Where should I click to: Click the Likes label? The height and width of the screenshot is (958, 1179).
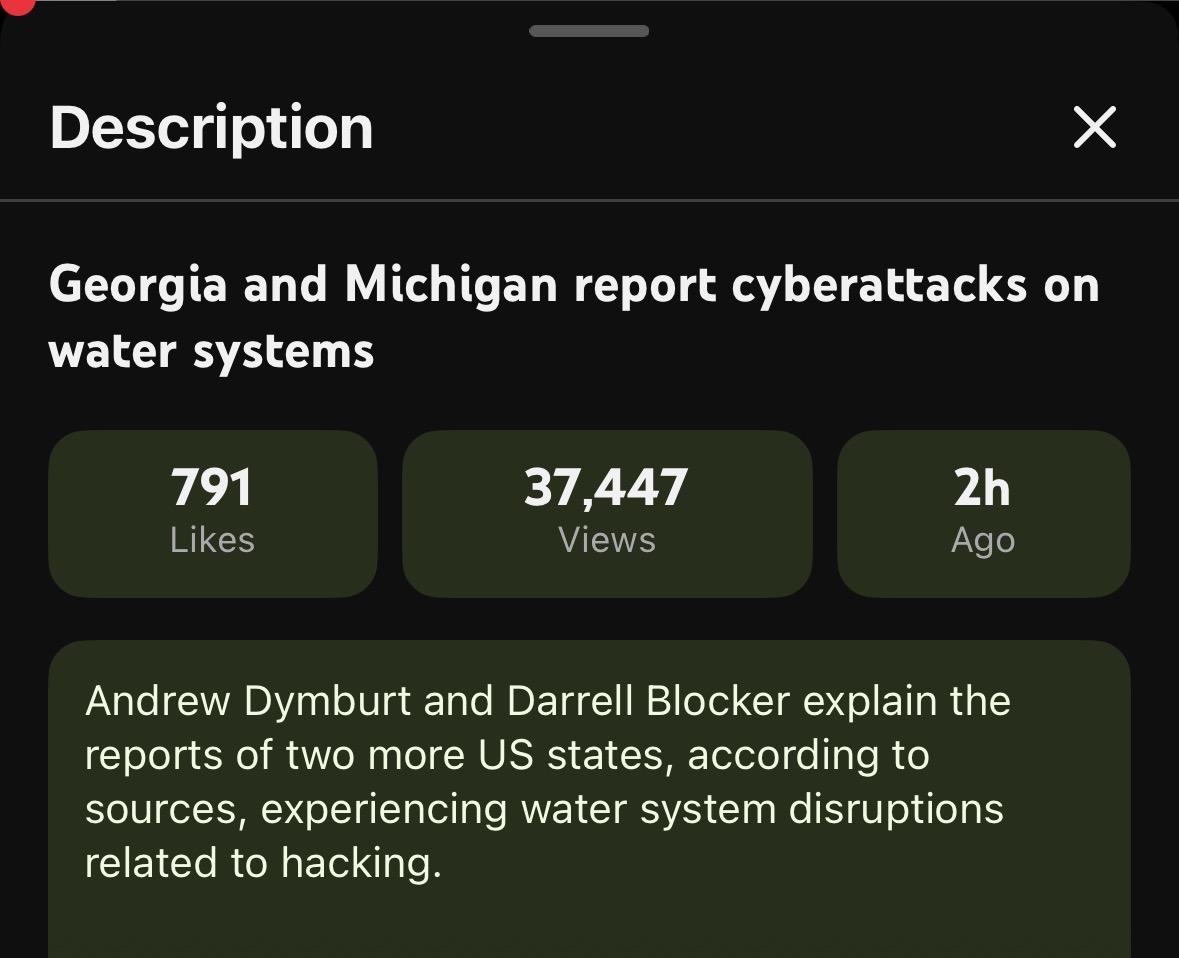(x=212, y=540)
